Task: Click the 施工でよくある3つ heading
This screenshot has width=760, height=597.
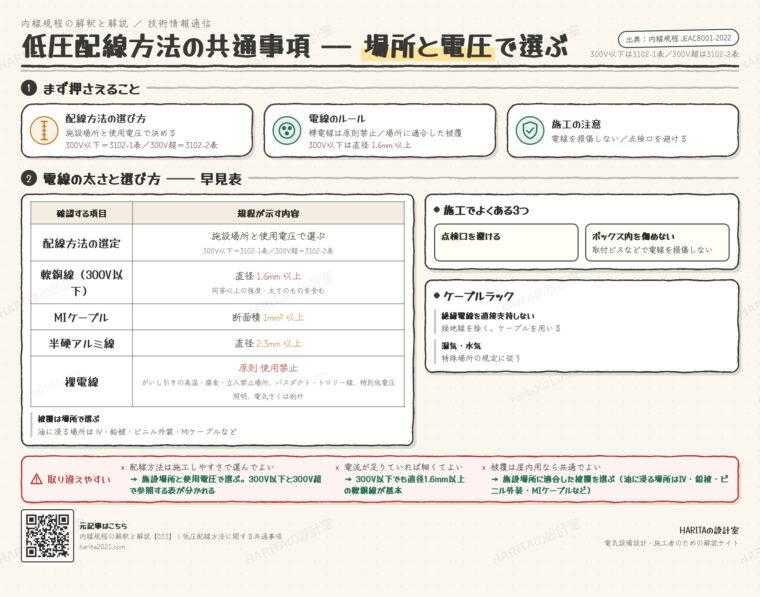Action: [x=486, y=210]
